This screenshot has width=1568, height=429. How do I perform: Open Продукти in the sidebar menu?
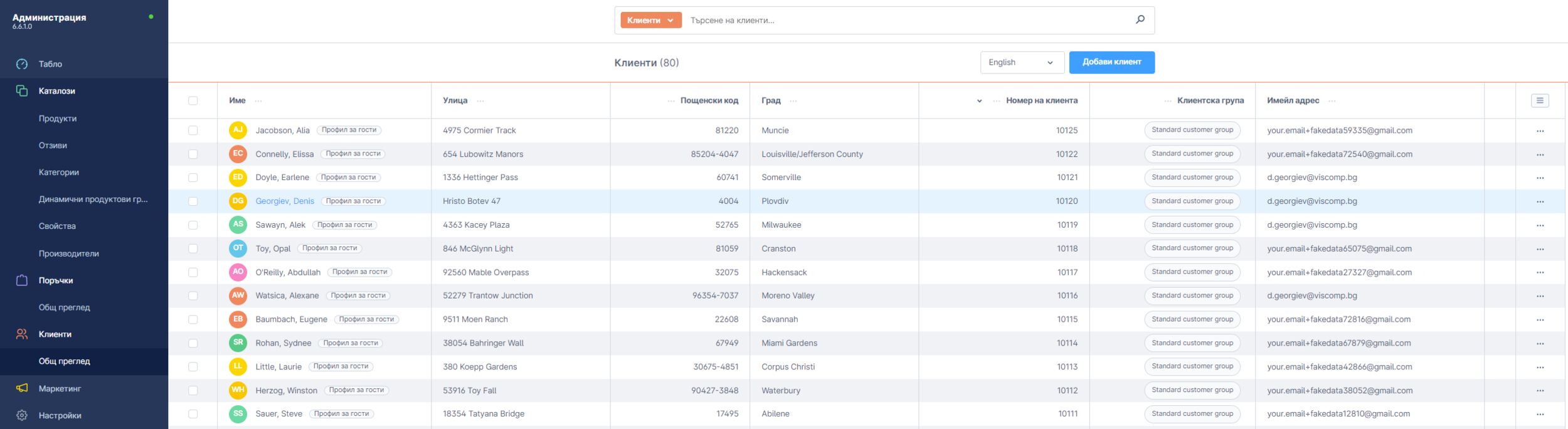coord(58,119)
